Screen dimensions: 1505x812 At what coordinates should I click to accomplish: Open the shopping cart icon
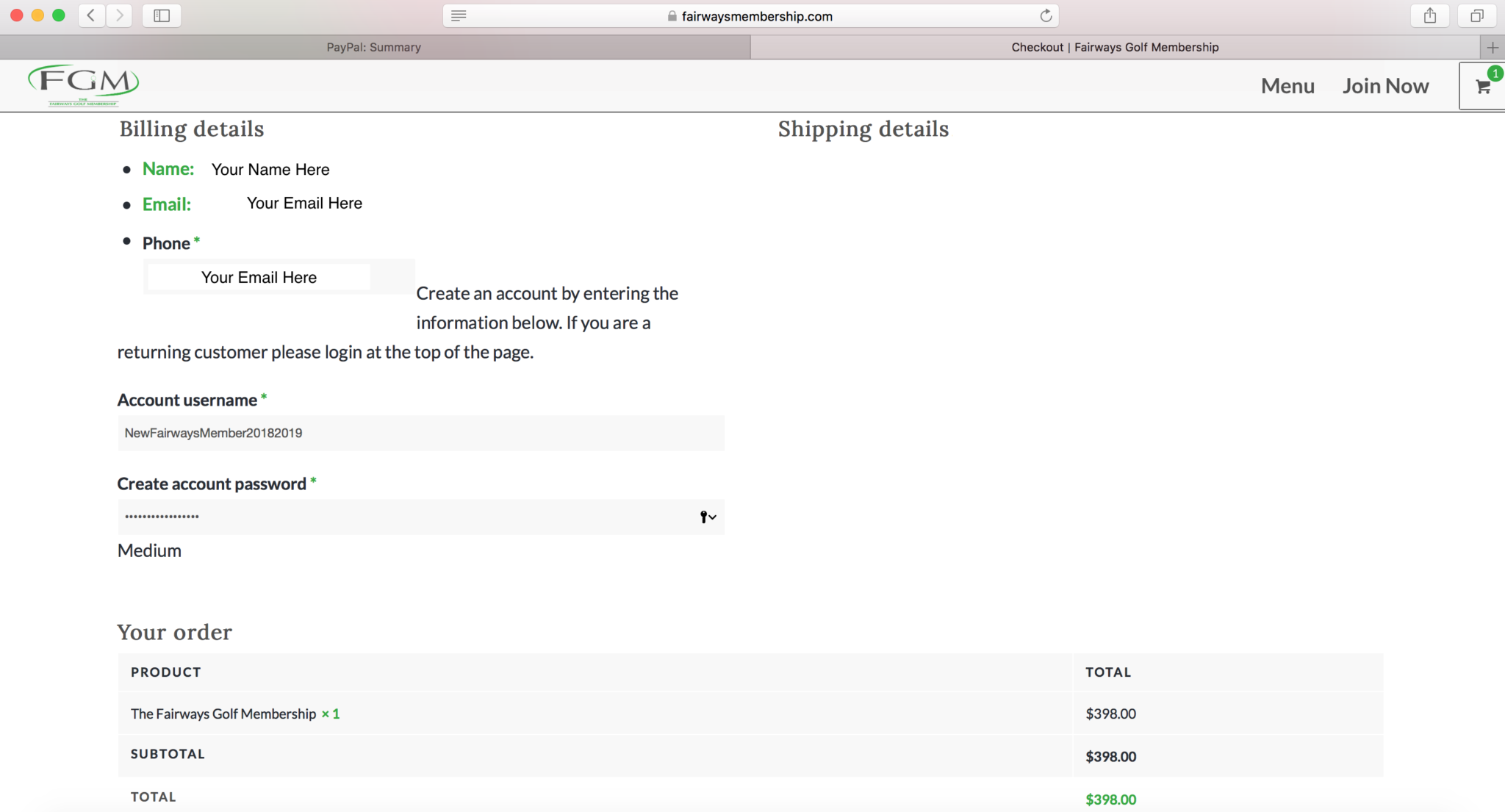point(1482,86)
